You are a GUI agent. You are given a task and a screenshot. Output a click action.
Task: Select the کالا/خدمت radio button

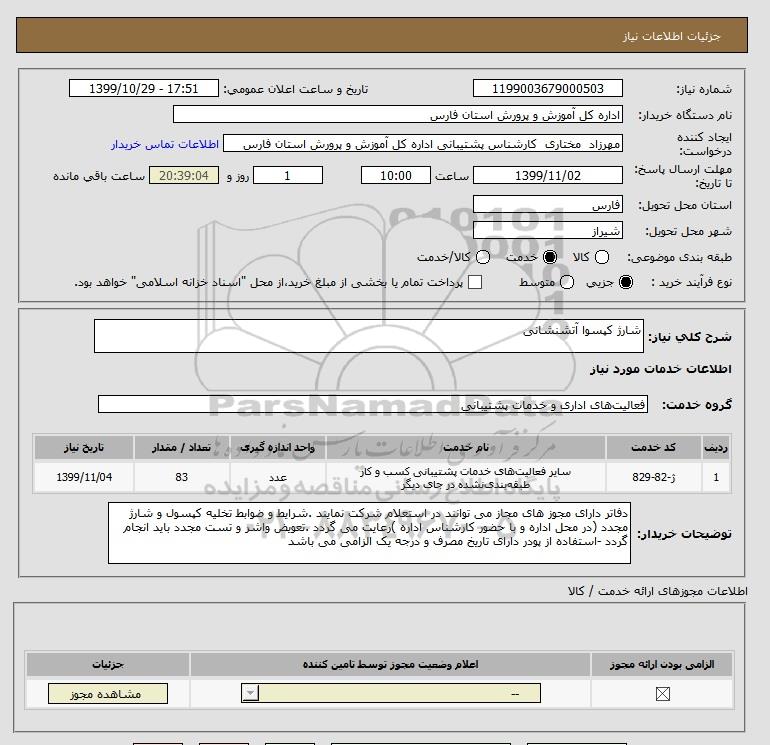pyautogui.click(x=483, y=257)
